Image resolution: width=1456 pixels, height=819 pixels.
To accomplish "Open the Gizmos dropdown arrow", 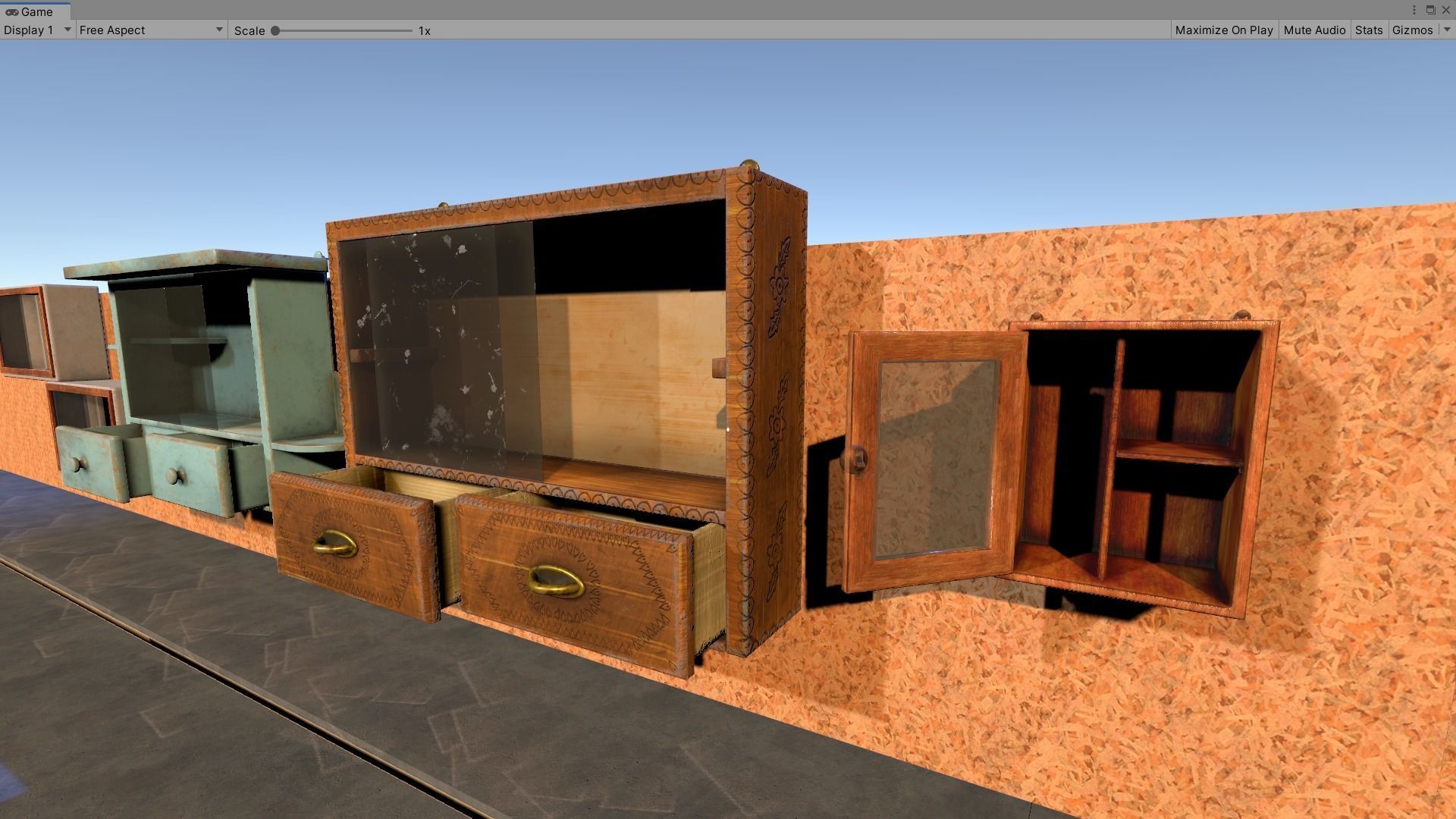I will (1446, 30).
